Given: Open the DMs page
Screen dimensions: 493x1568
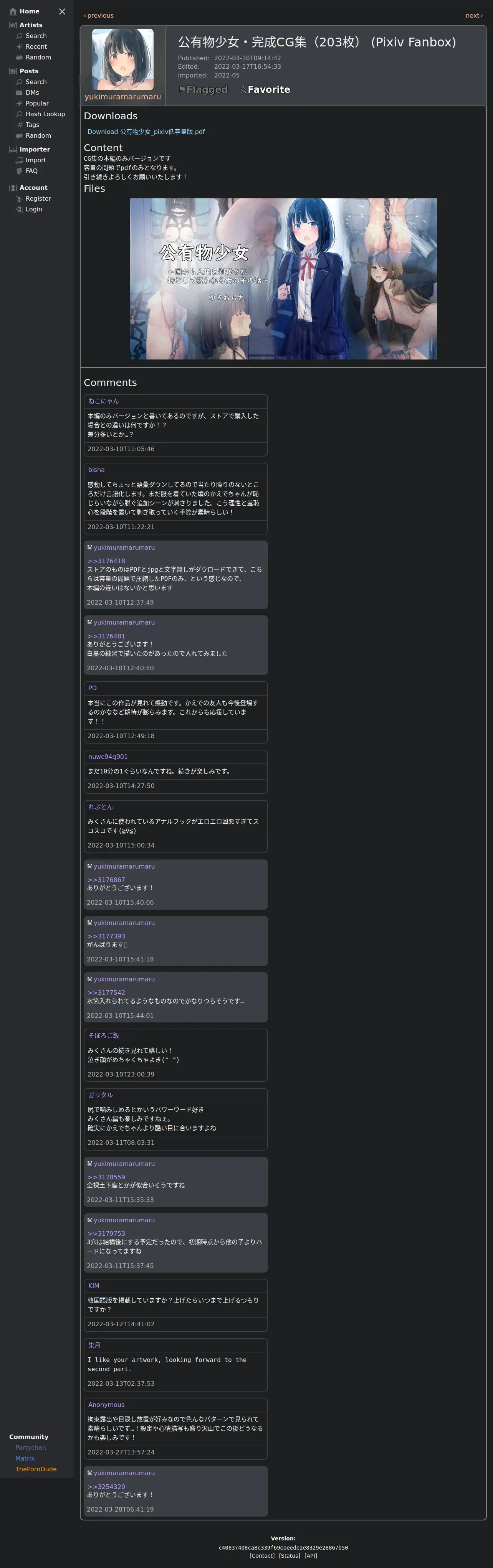Looking at the screenshot, I should click(x=32, y=92).
